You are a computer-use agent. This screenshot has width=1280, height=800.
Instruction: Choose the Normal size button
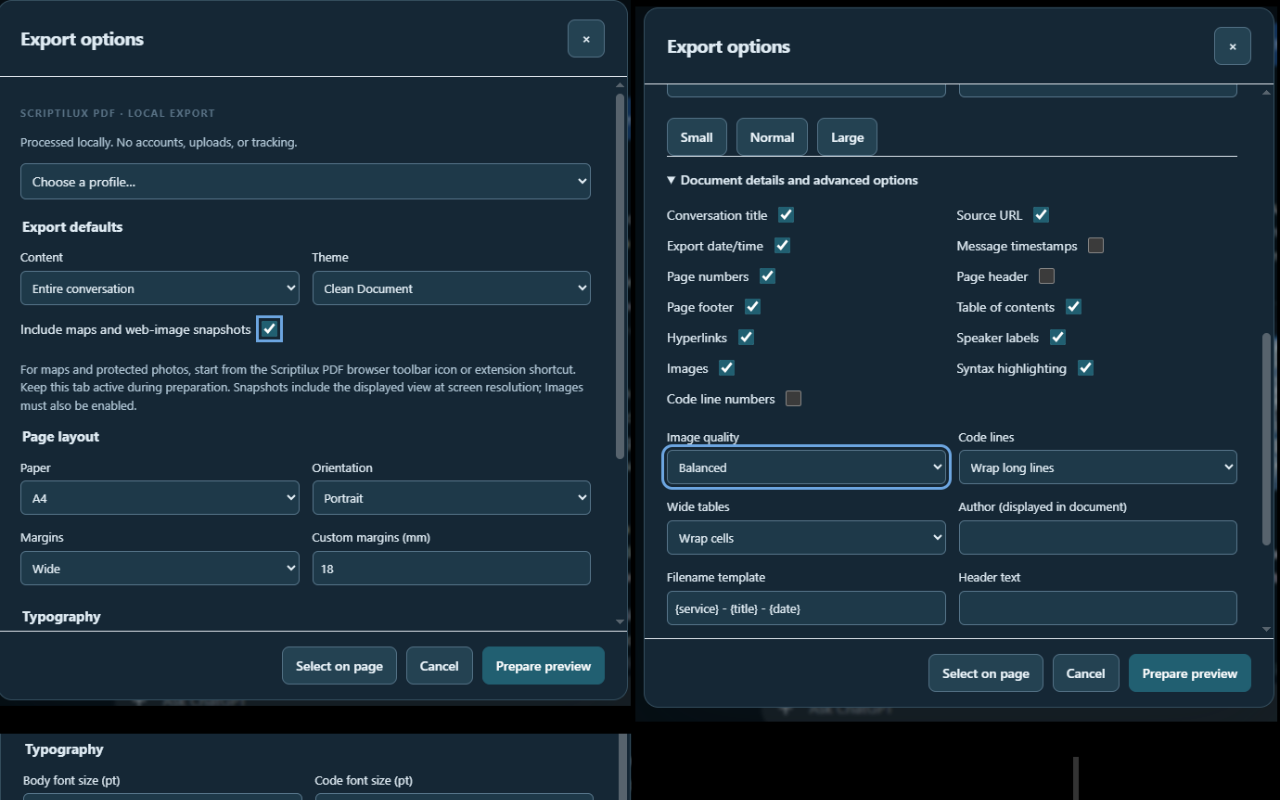(x=772, y=137)
